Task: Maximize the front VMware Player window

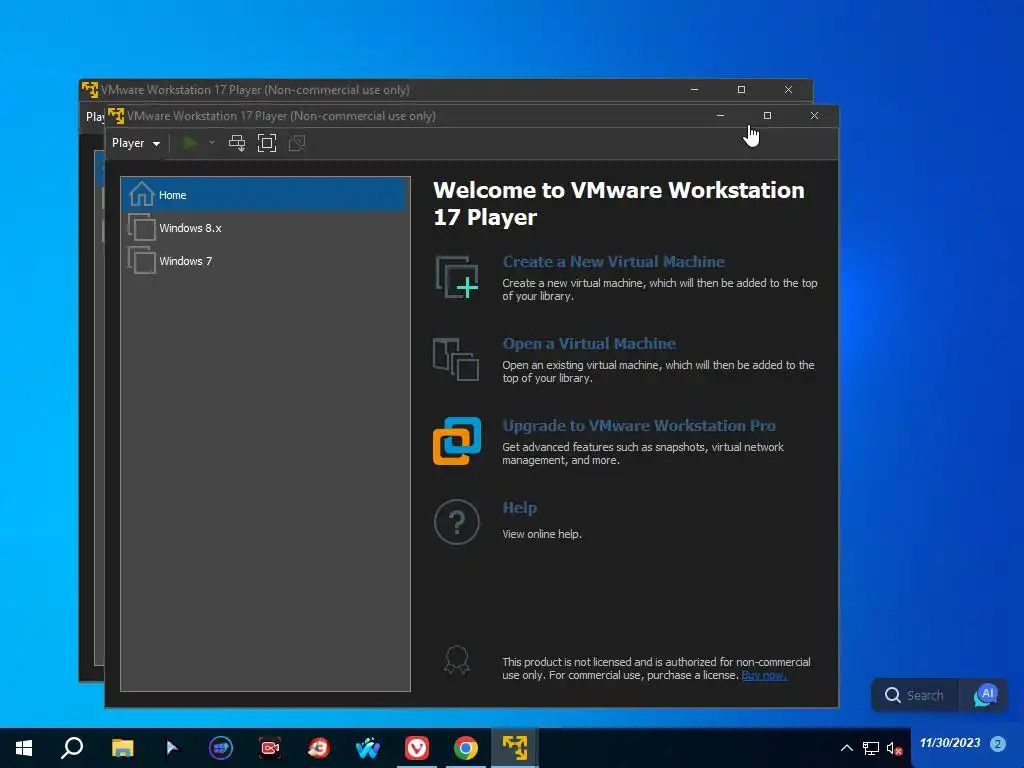Action: (767, 116)
